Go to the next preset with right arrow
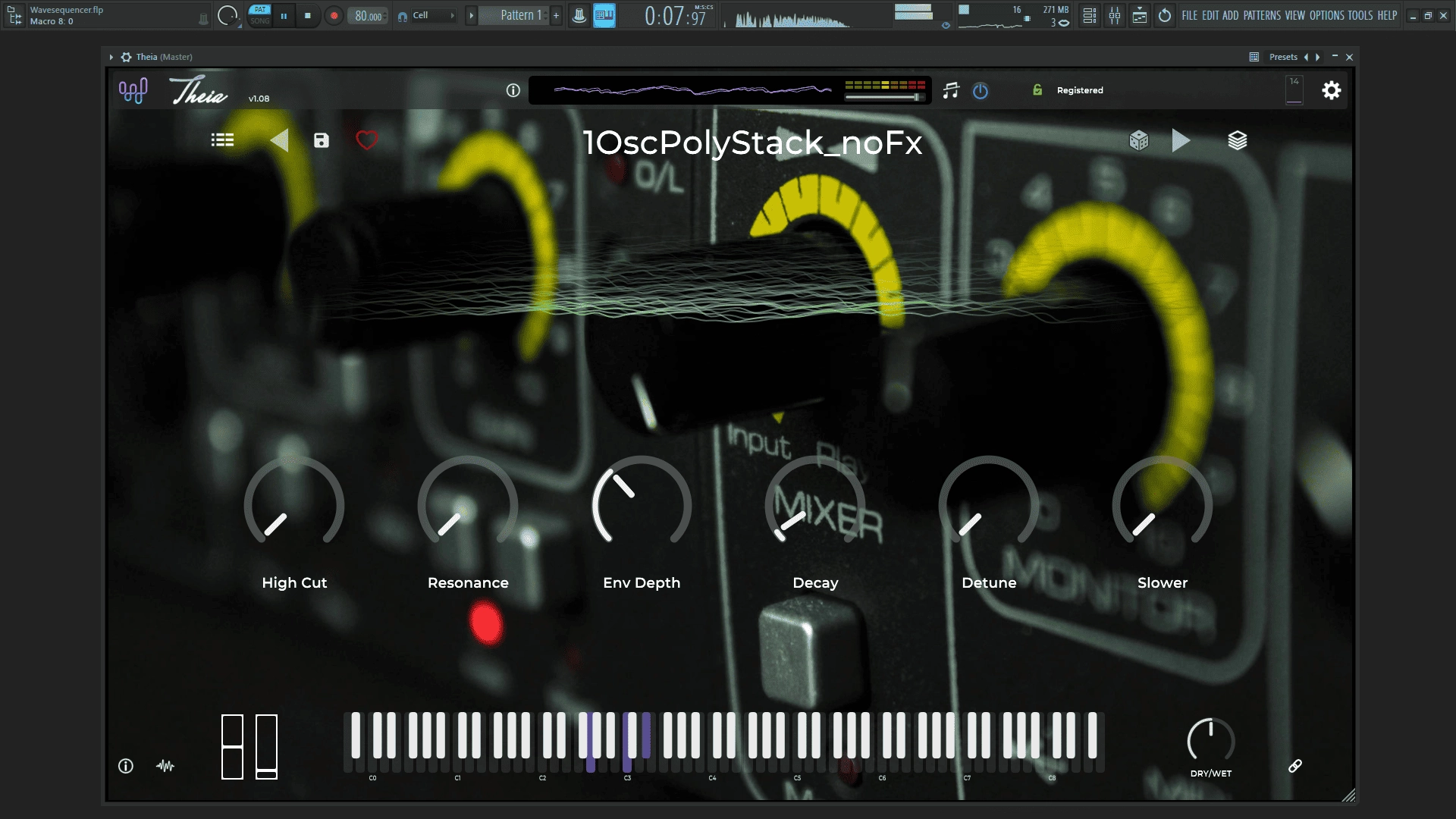The height and width of the screenshot is (819, 1456). 1181,140
